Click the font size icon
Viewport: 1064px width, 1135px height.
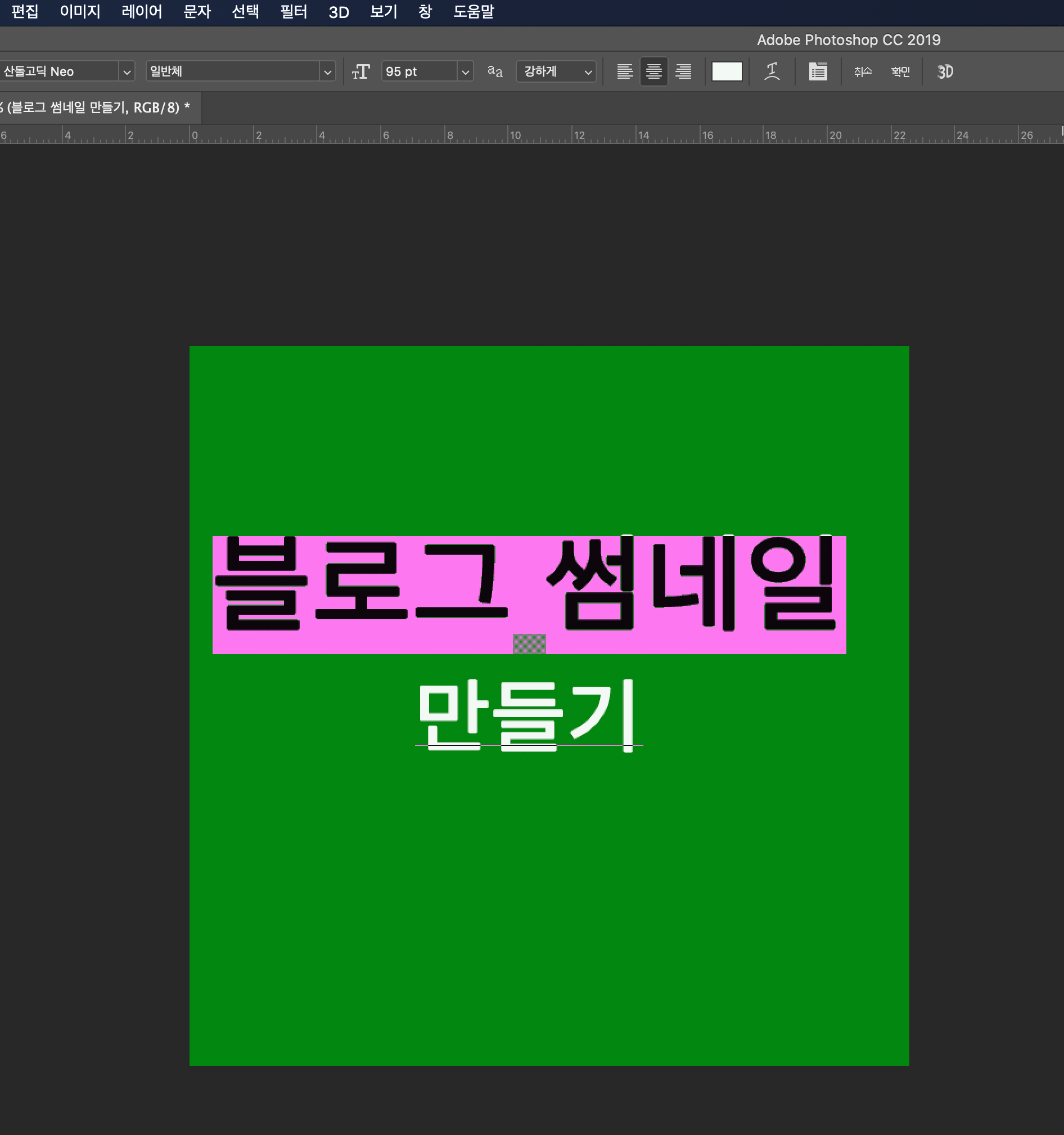coord(360,71)
